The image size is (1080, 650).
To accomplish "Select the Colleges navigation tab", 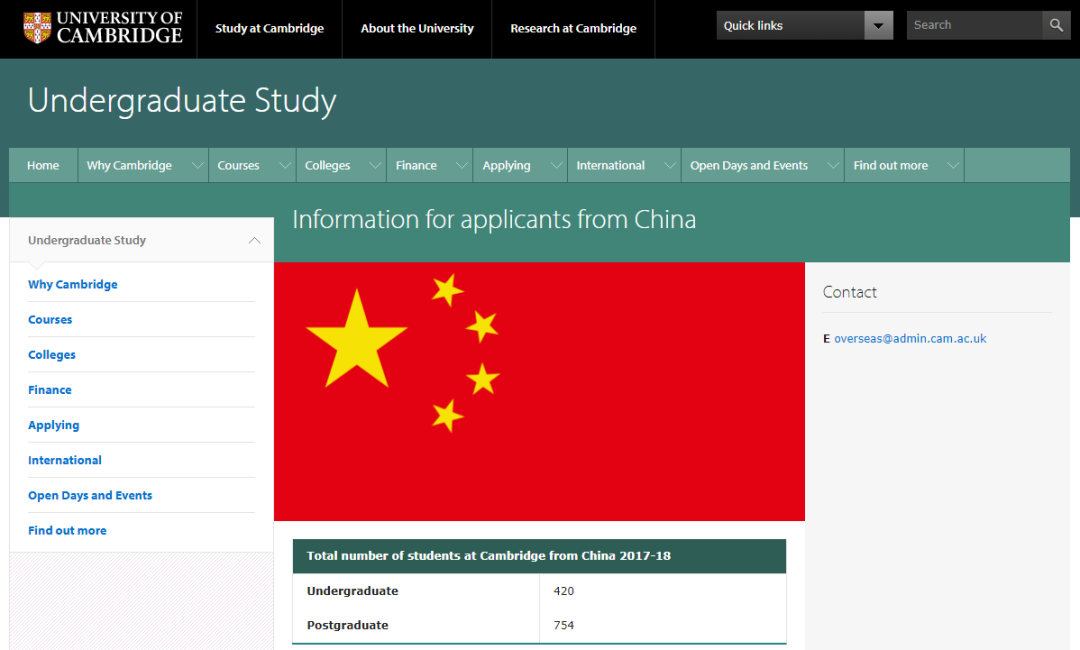I will pyautogui.click(x=328, y=165).
